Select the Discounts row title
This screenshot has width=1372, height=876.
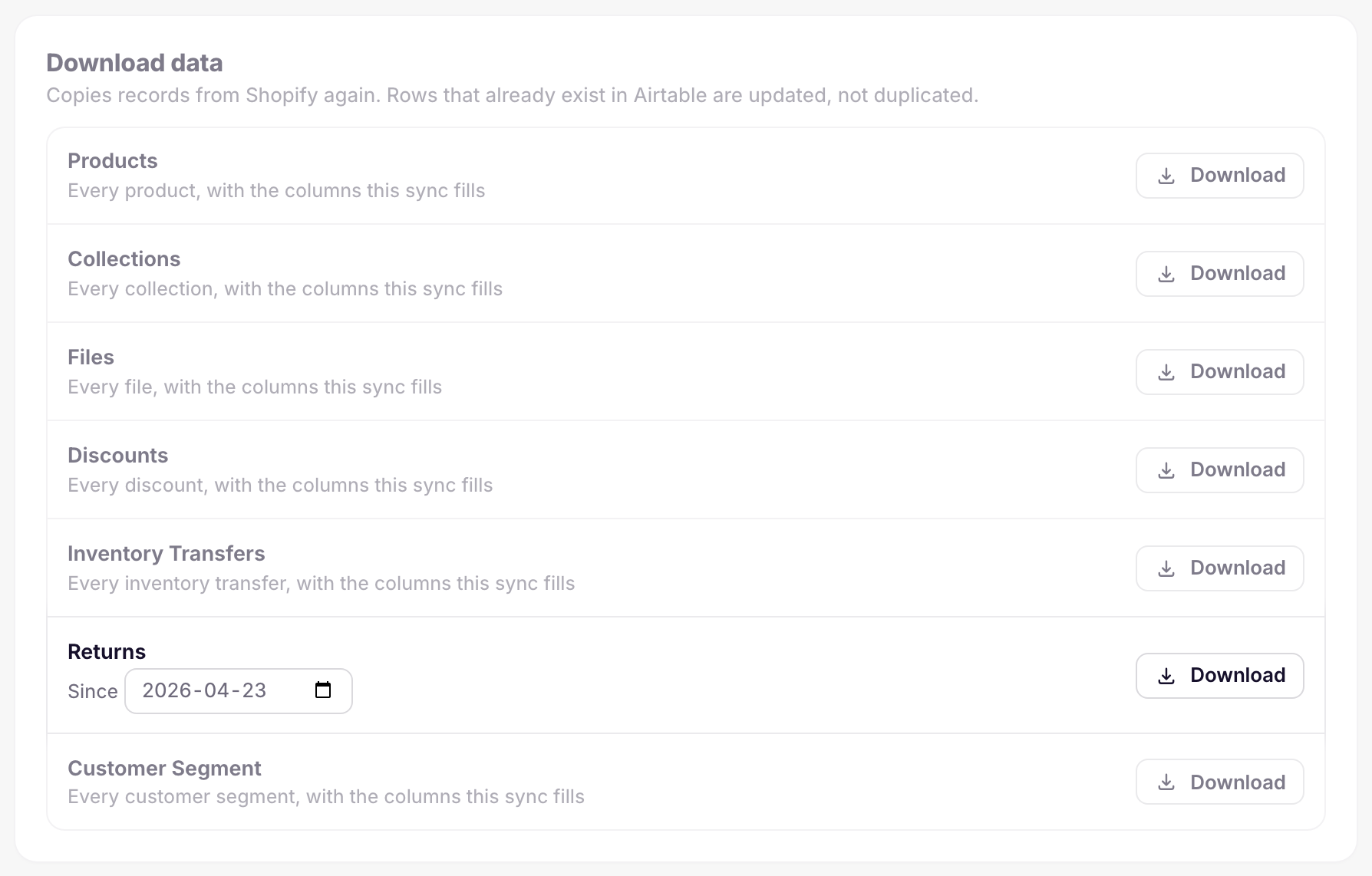pyautogui.click(x=118, y=456)
